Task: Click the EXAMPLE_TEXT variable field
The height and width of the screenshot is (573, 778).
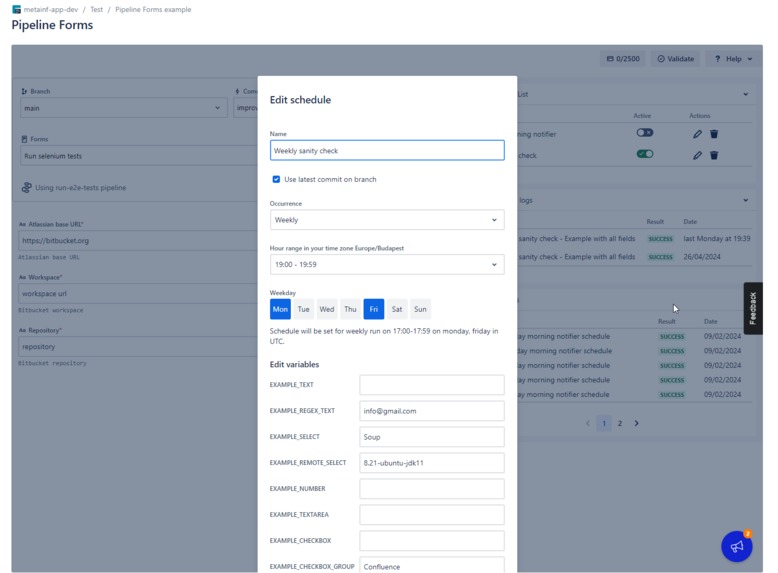Action: (432, 385)
